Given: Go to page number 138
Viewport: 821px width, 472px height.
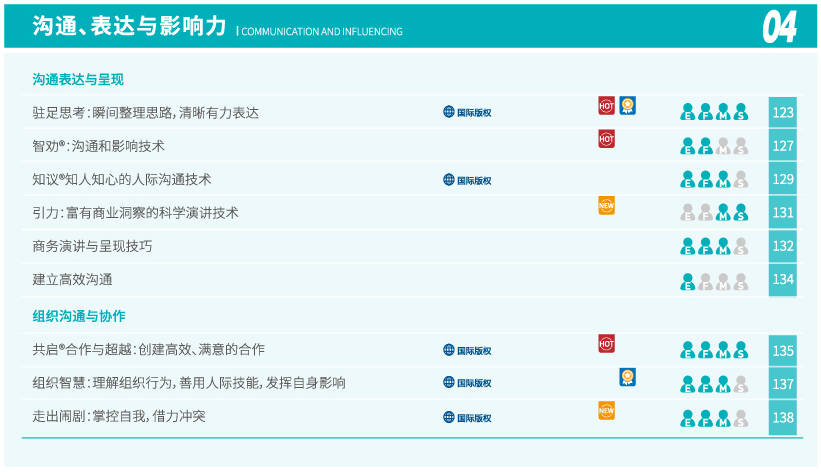Looking at the screenshot, I should click(783, 417).
